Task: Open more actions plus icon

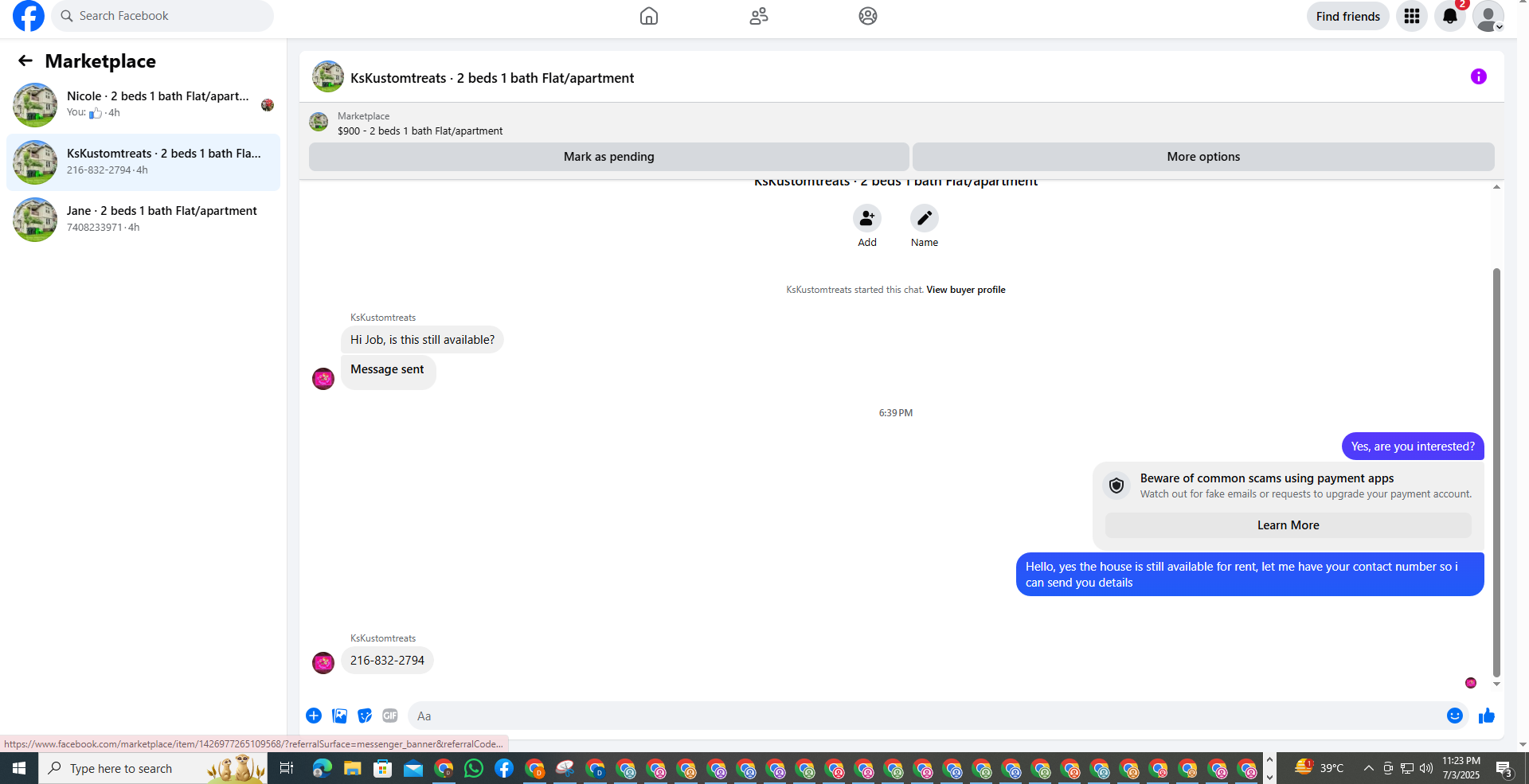Action: pos(314,716)
